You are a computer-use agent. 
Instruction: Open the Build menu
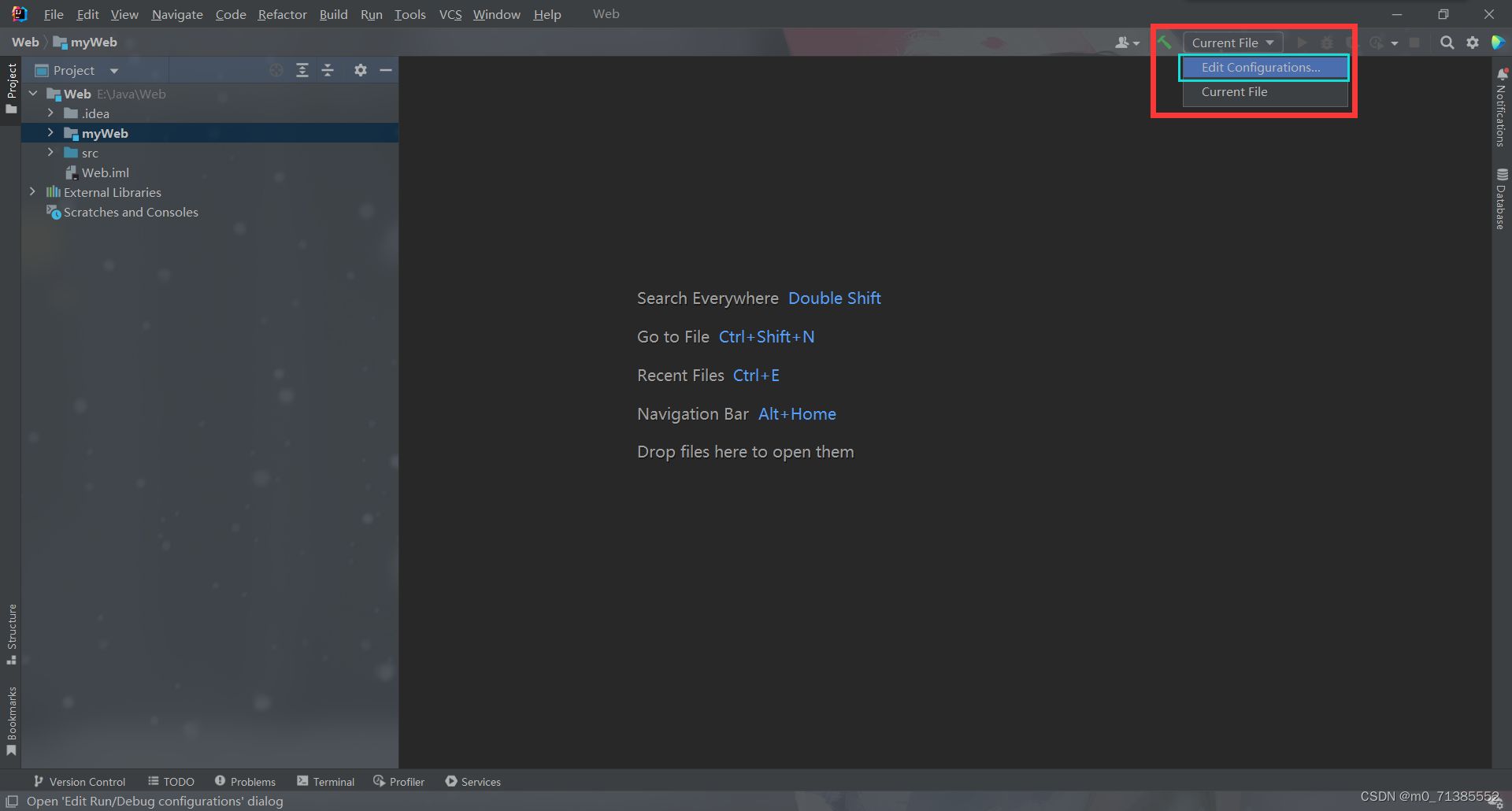[333, 14]
